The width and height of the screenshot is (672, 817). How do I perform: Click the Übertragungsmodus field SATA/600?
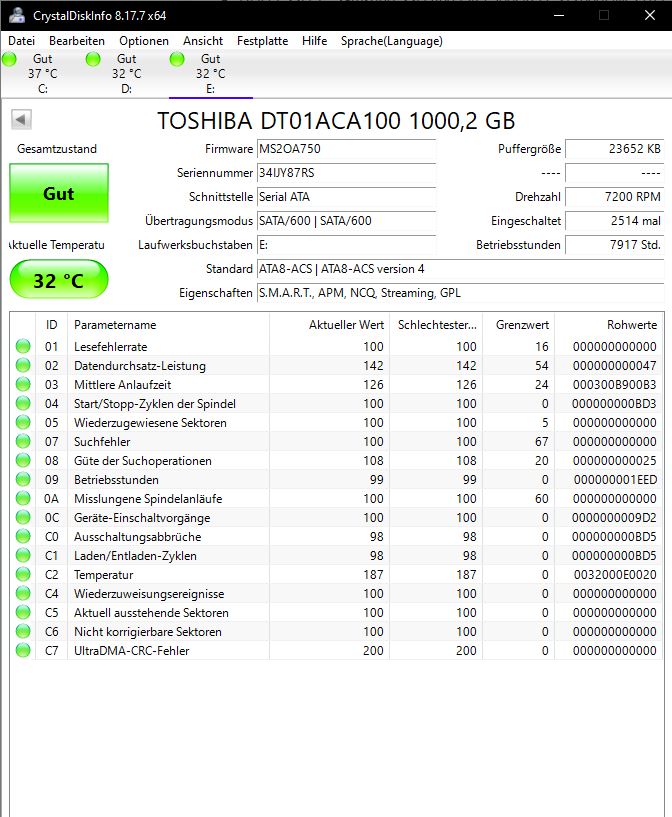pos(346,221)
